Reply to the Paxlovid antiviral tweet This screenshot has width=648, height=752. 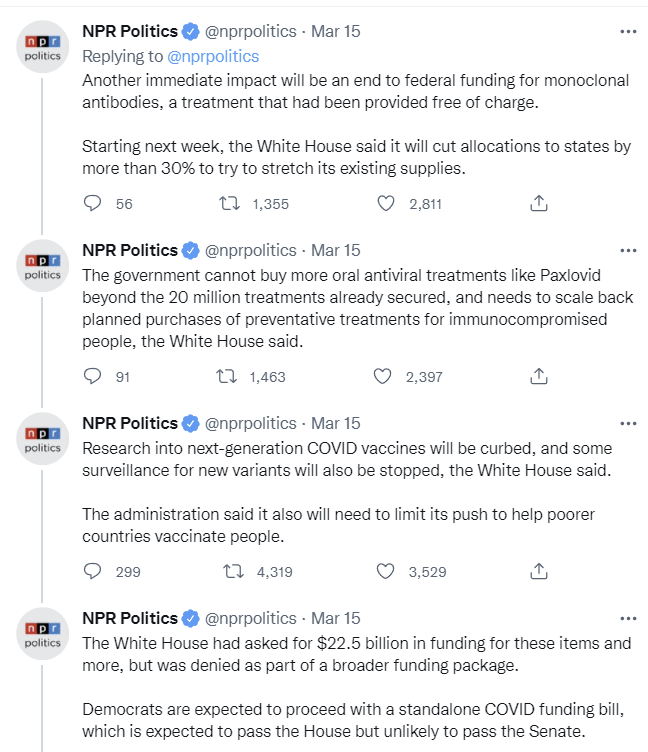[x=93, y=377]
